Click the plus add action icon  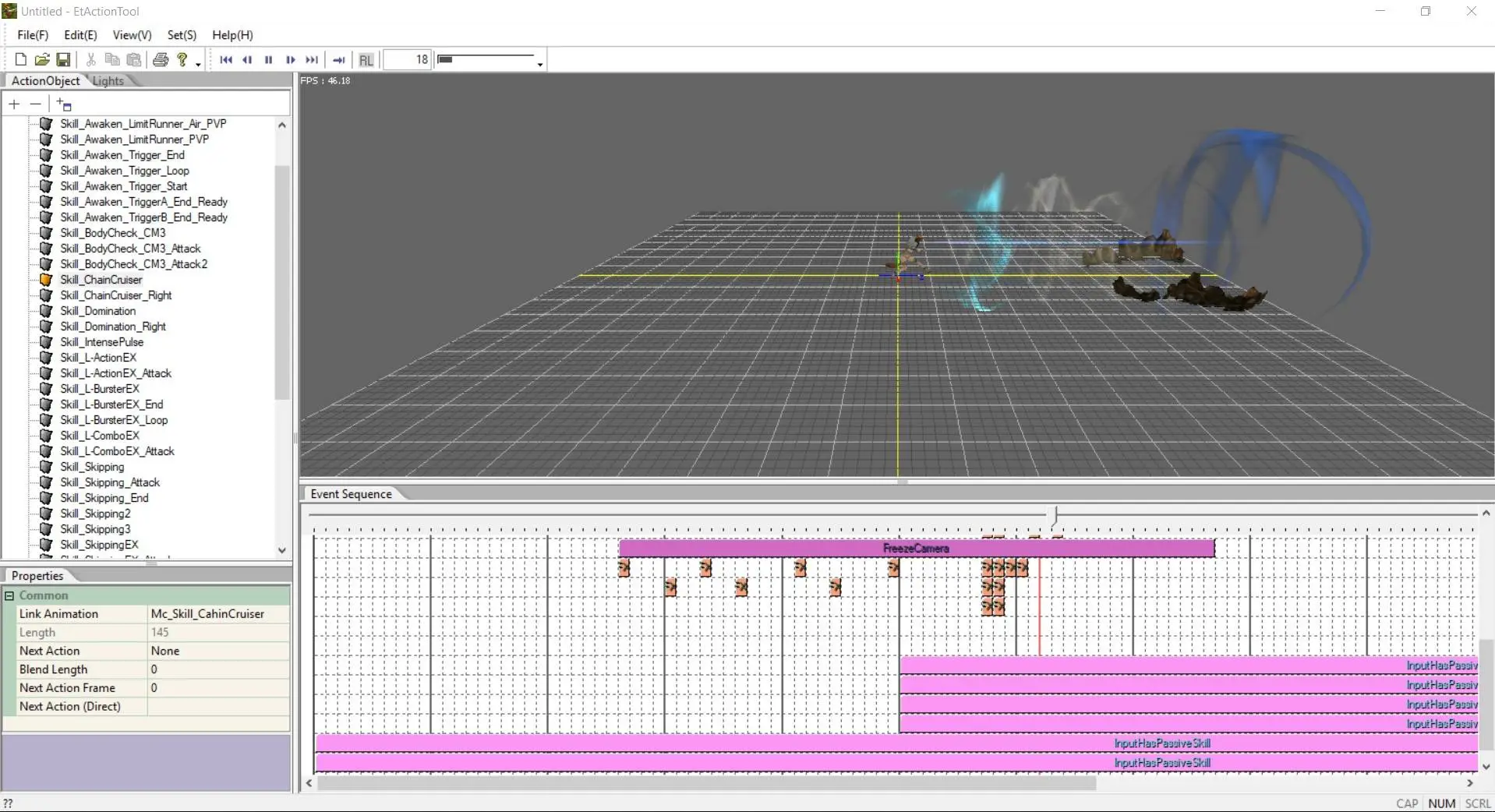tap(14, 104)
